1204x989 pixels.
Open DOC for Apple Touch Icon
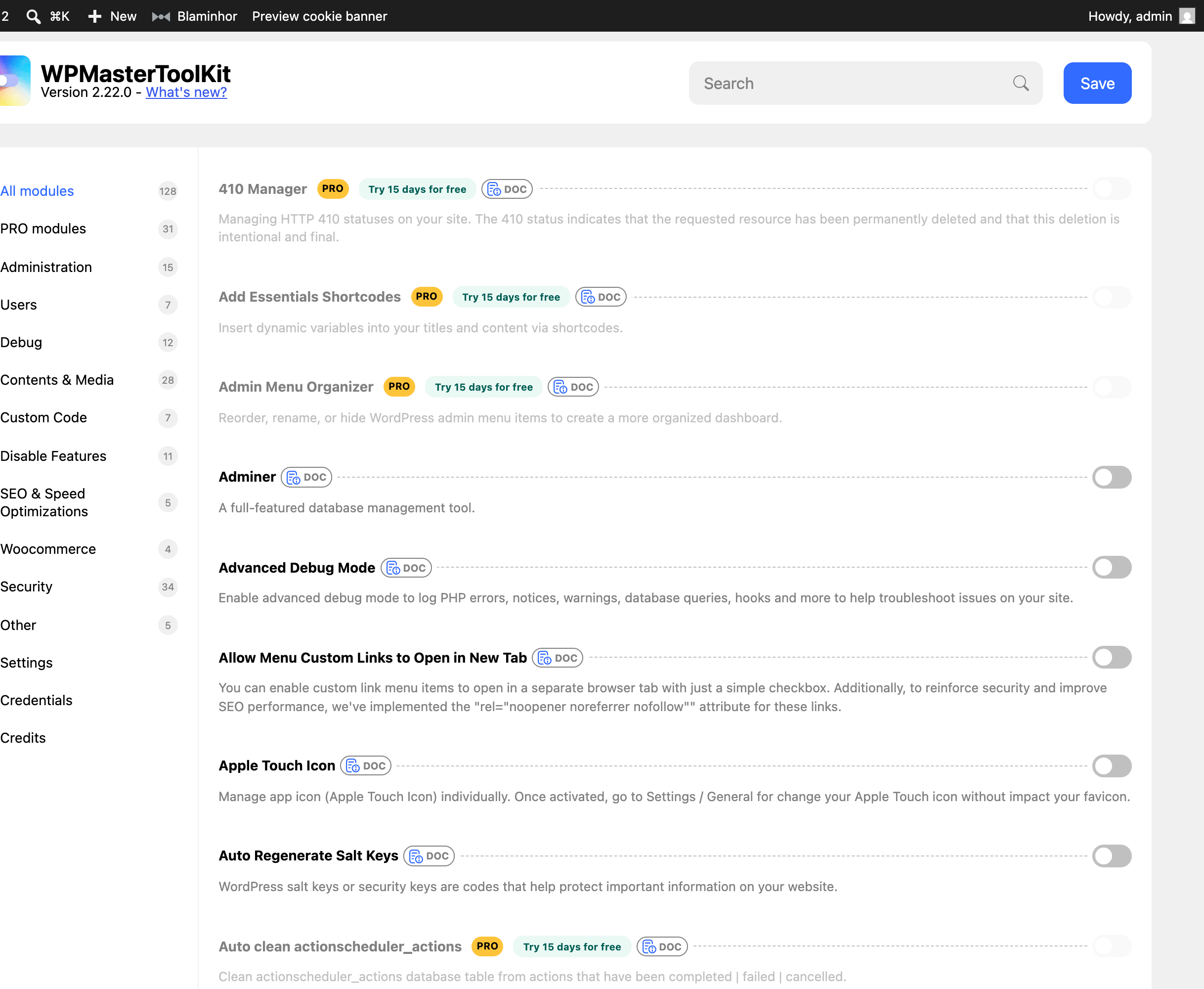[x=366, y=765]
